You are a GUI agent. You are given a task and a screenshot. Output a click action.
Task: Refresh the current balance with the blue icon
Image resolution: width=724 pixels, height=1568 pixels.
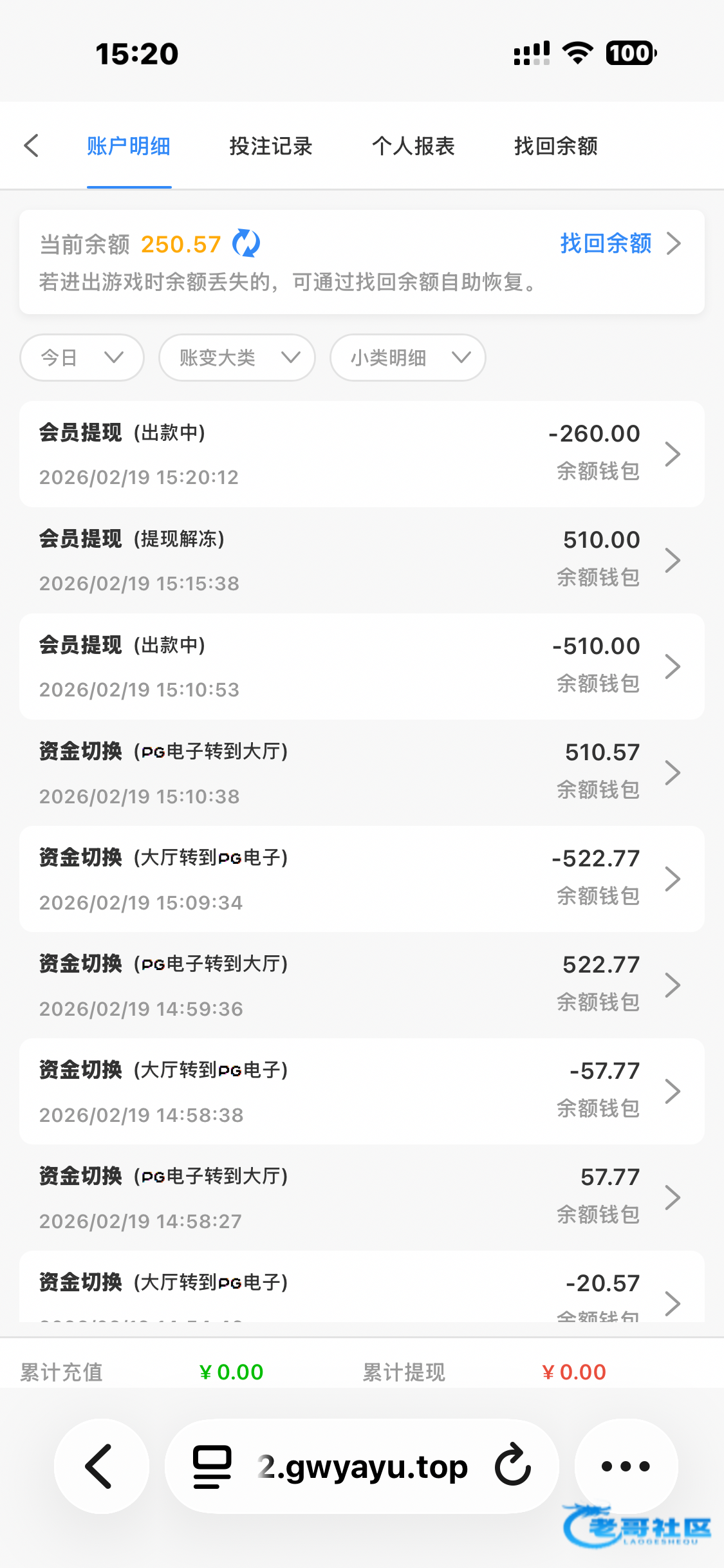(x=246, y=243)
